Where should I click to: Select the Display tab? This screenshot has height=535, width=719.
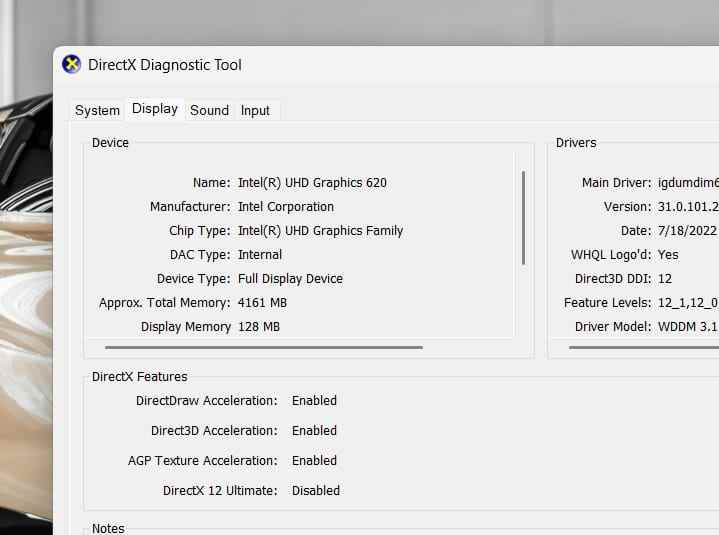tap(155, 109)
